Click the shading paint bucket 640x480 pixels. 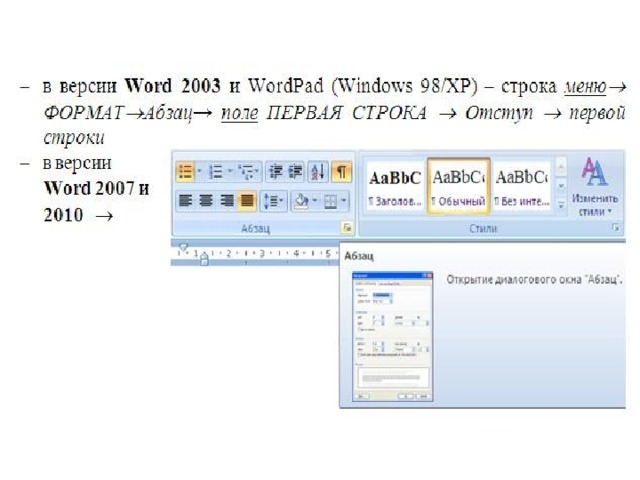click(301, 200)
